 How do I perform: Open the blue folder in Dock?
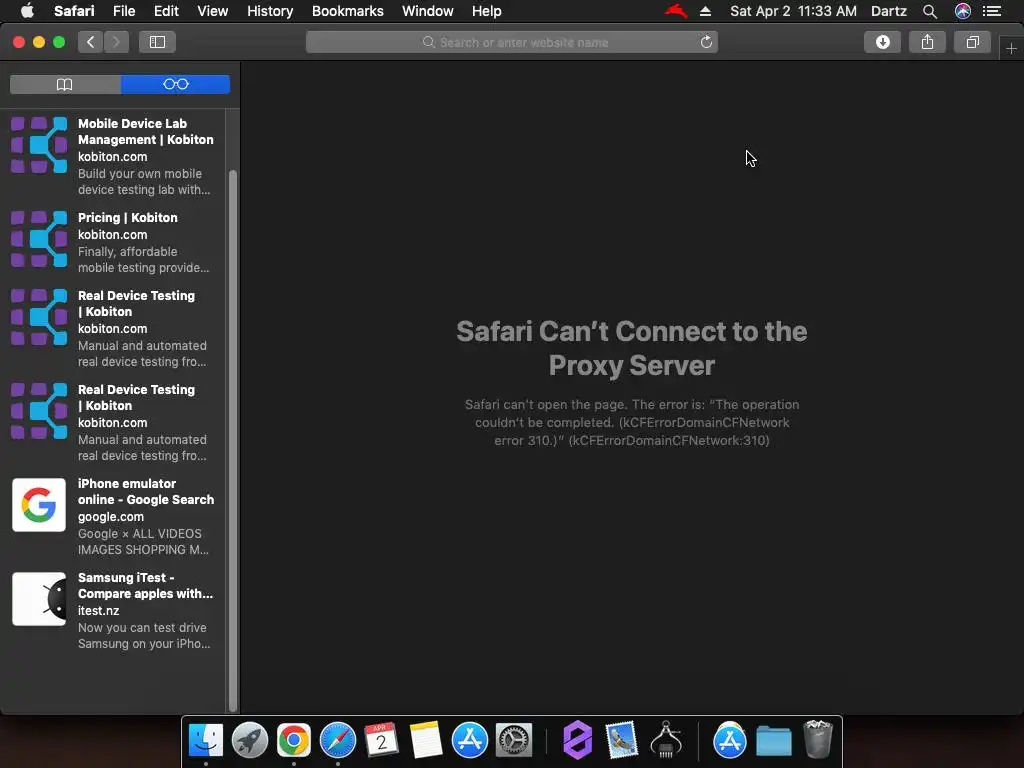click(x=774, y=742)
